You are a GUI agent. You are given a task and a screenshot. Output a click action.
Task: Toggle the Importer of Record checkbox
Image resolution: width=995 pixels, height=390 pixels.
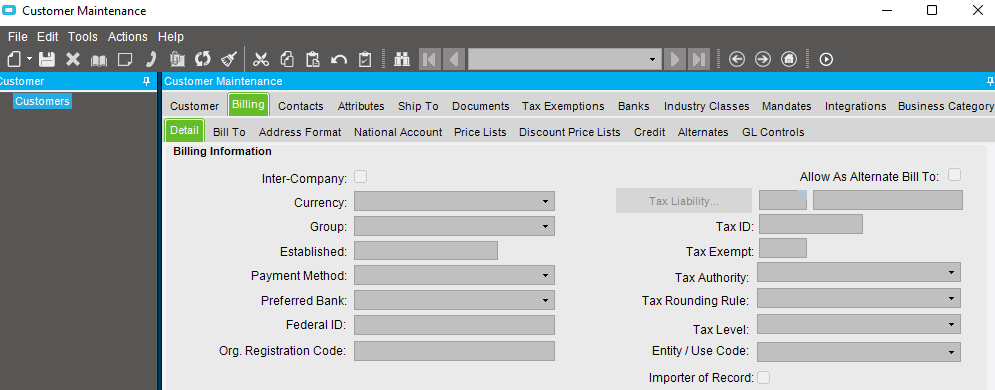[764, 377]
